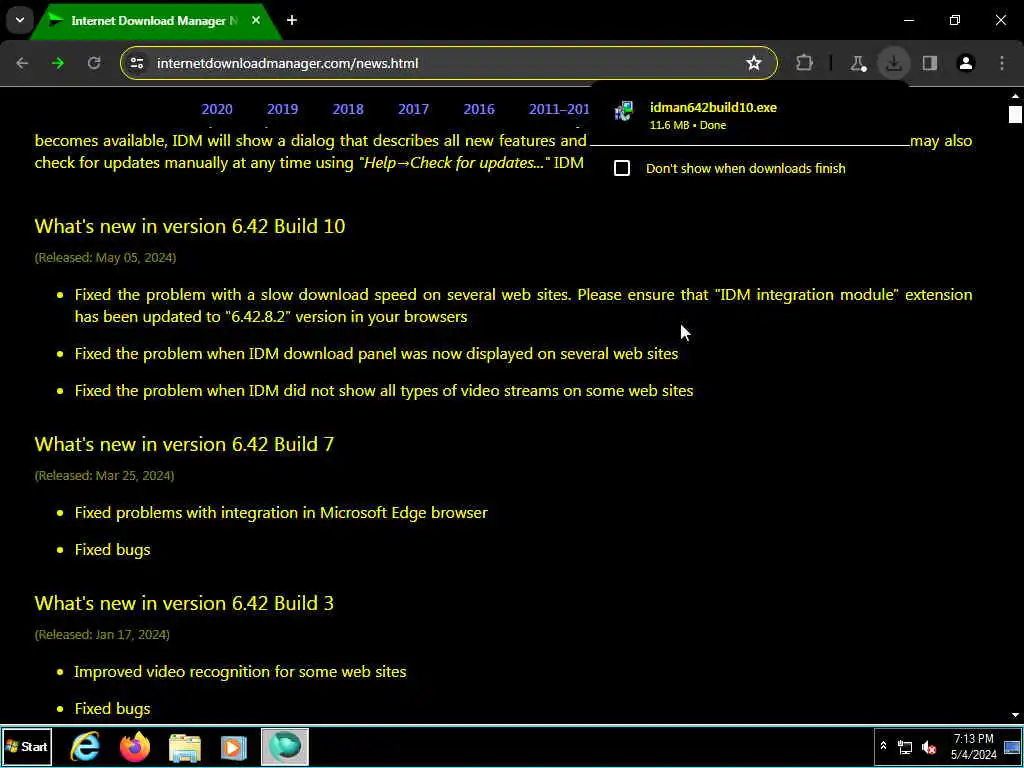Click heading What's new in version 6.42 Build 10

coord(190,226)
